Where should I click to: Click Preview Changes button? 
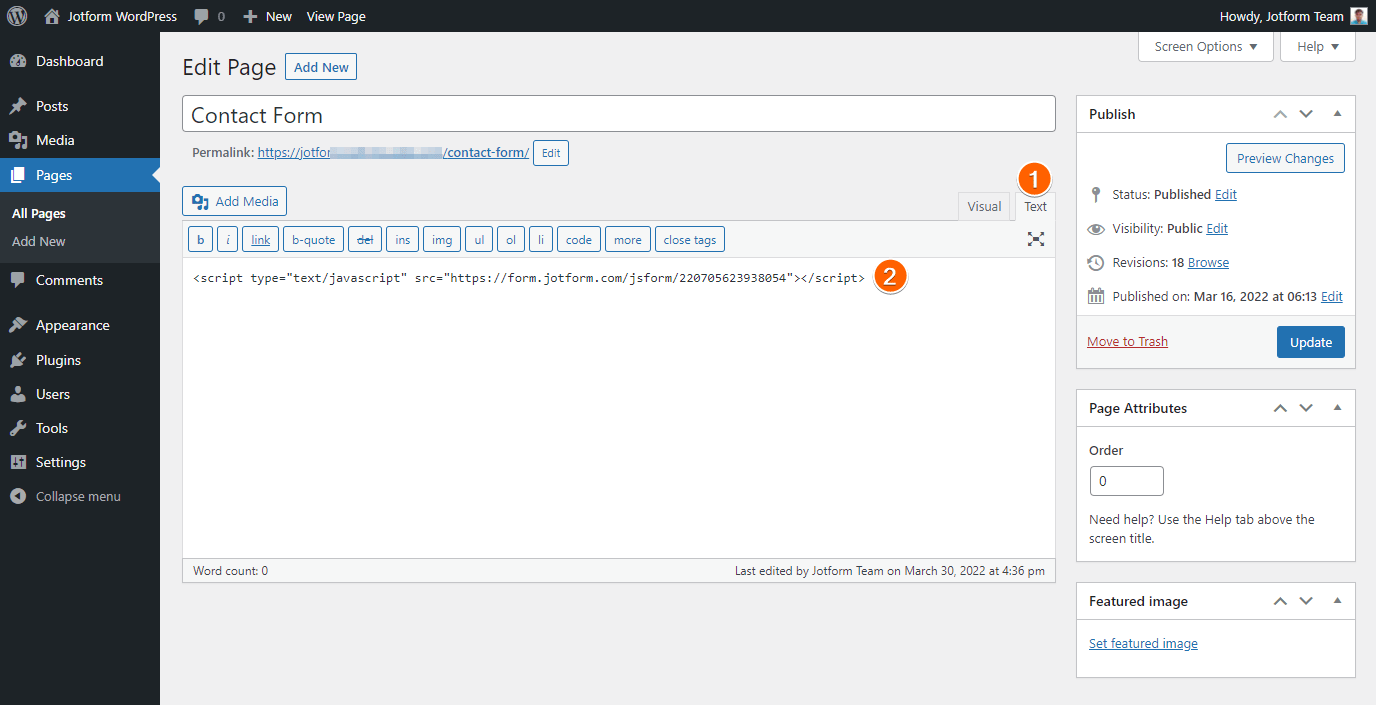tap(1285, 158)
